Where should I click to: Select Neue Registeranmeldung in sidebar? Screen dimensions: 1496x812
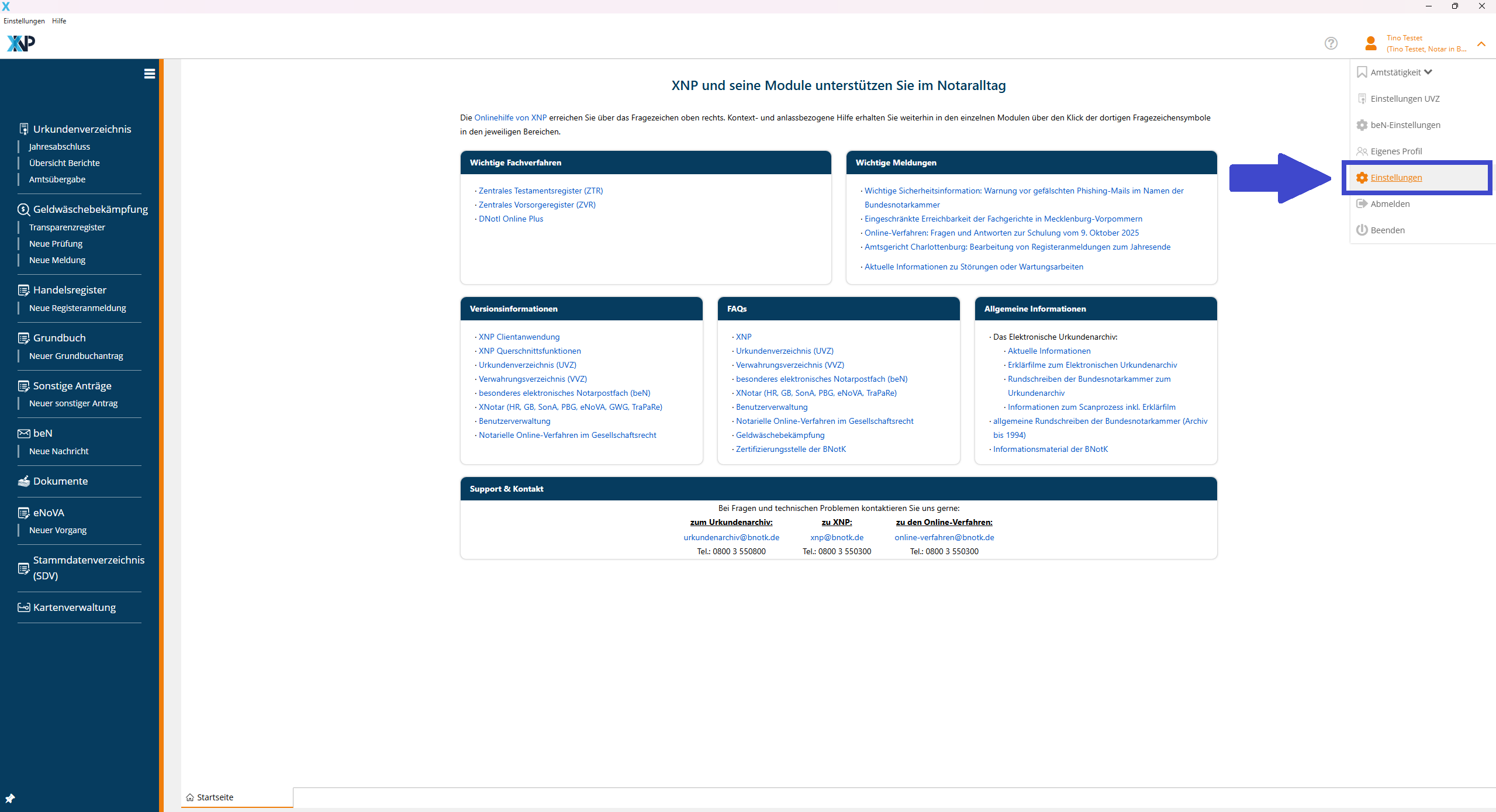point(77,308)
